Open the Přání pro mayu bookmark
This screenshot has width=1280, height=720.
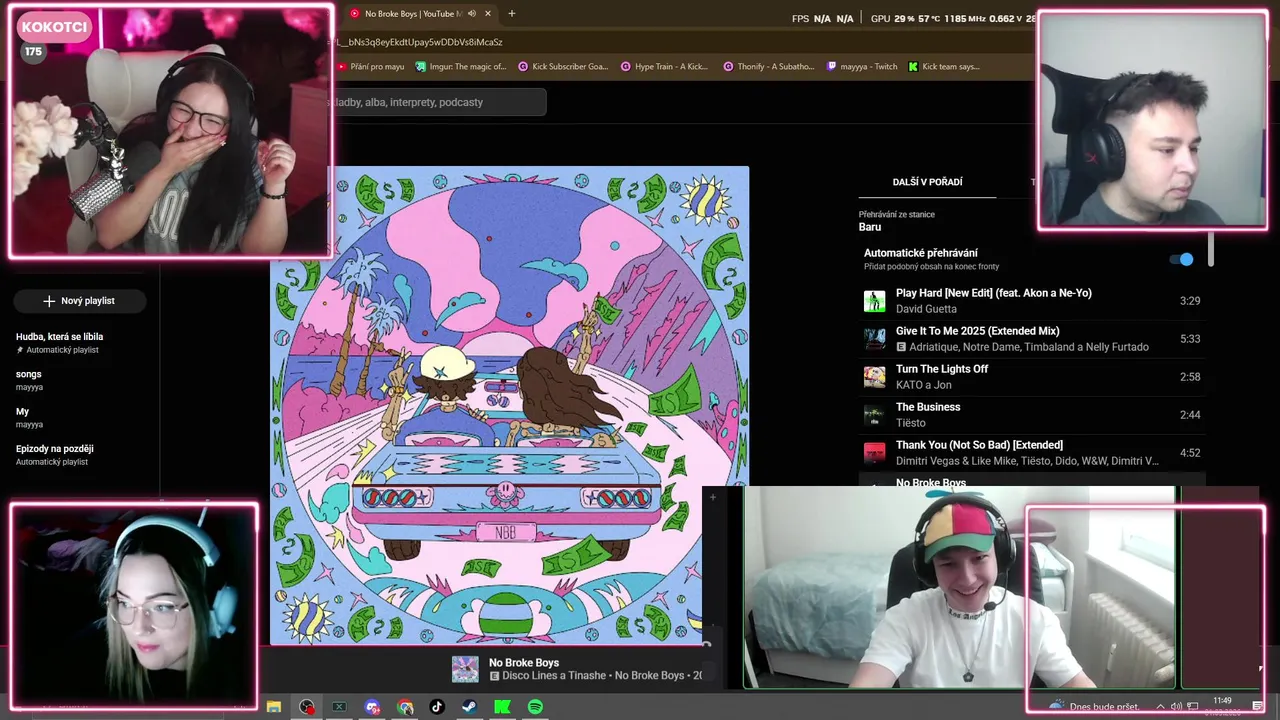(371, 67)
